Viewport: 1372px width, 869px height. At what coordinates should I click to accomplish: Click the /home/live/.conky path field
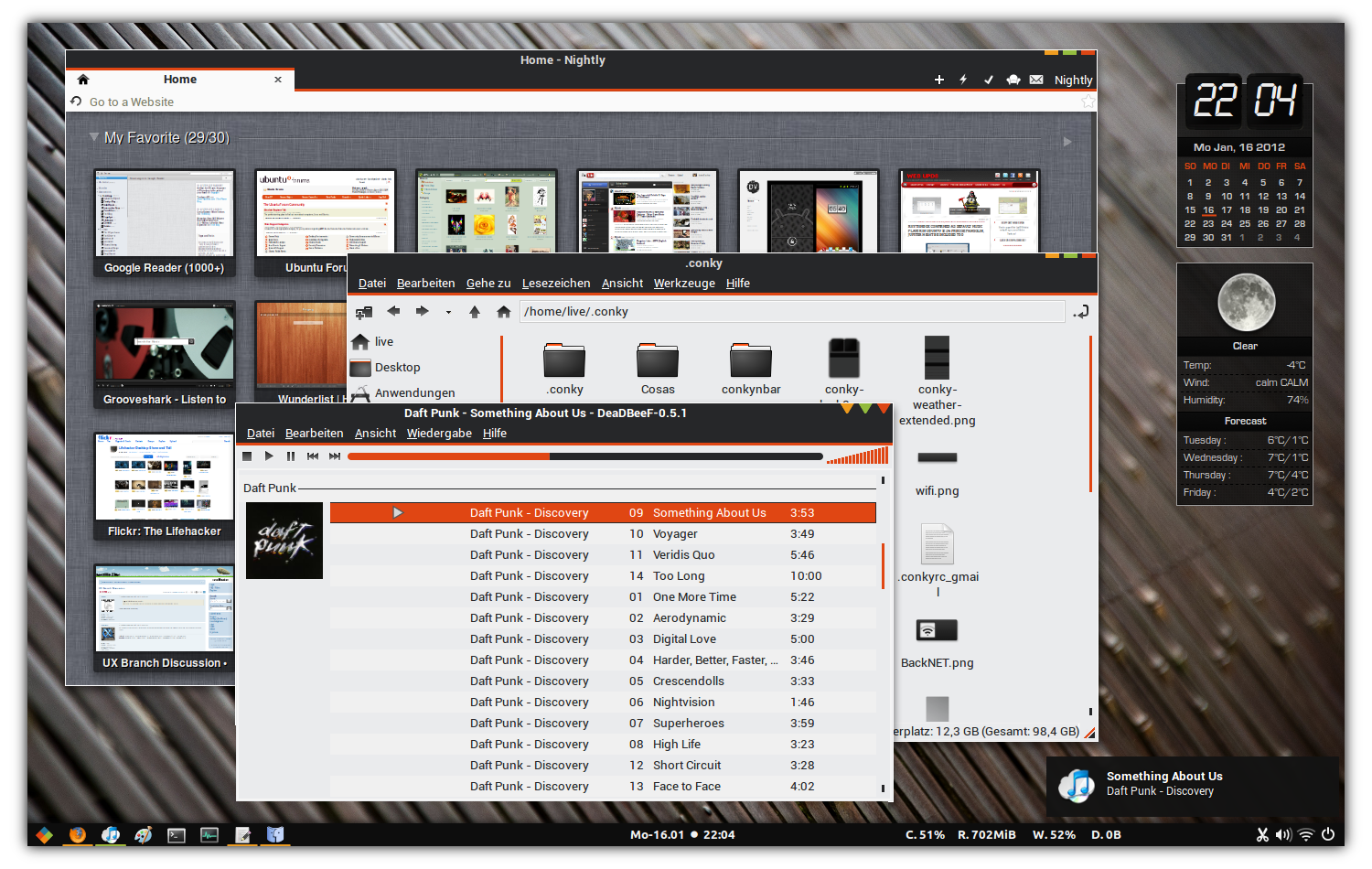point(792,312)
